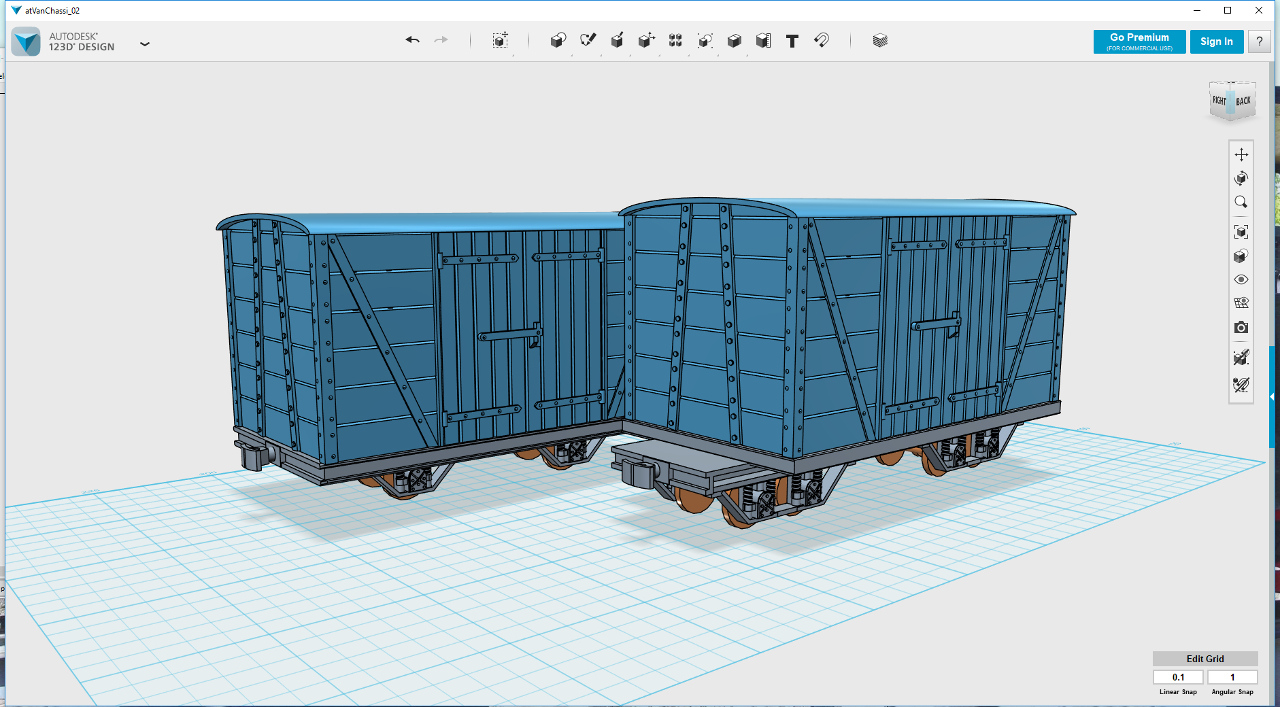Screen dimensions: 1280x707
Task: Select the Pan navigation tool
Action: tap(1241, 154)
